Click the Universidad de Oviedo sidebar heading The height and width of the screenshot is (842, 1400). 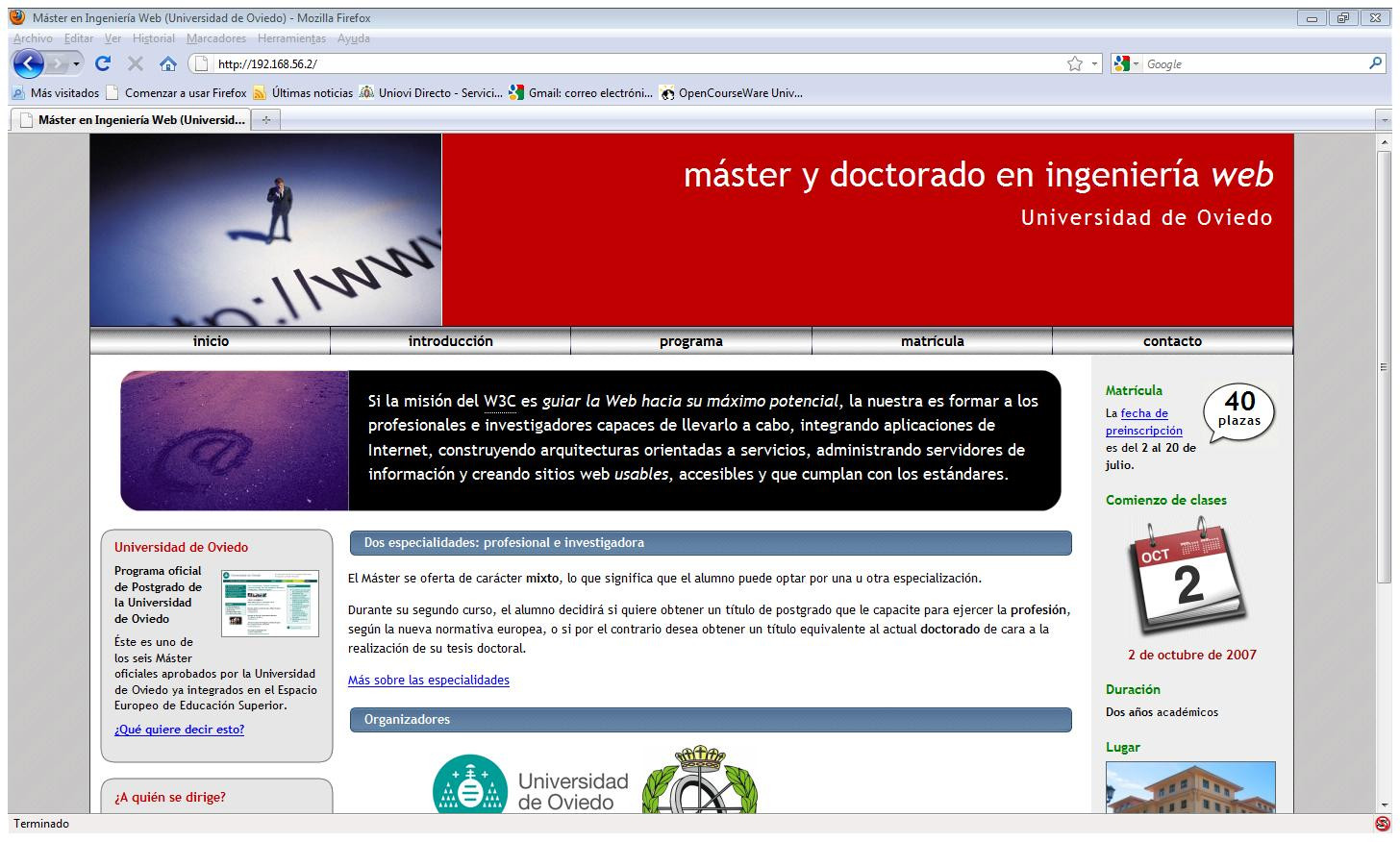point(181,547)
